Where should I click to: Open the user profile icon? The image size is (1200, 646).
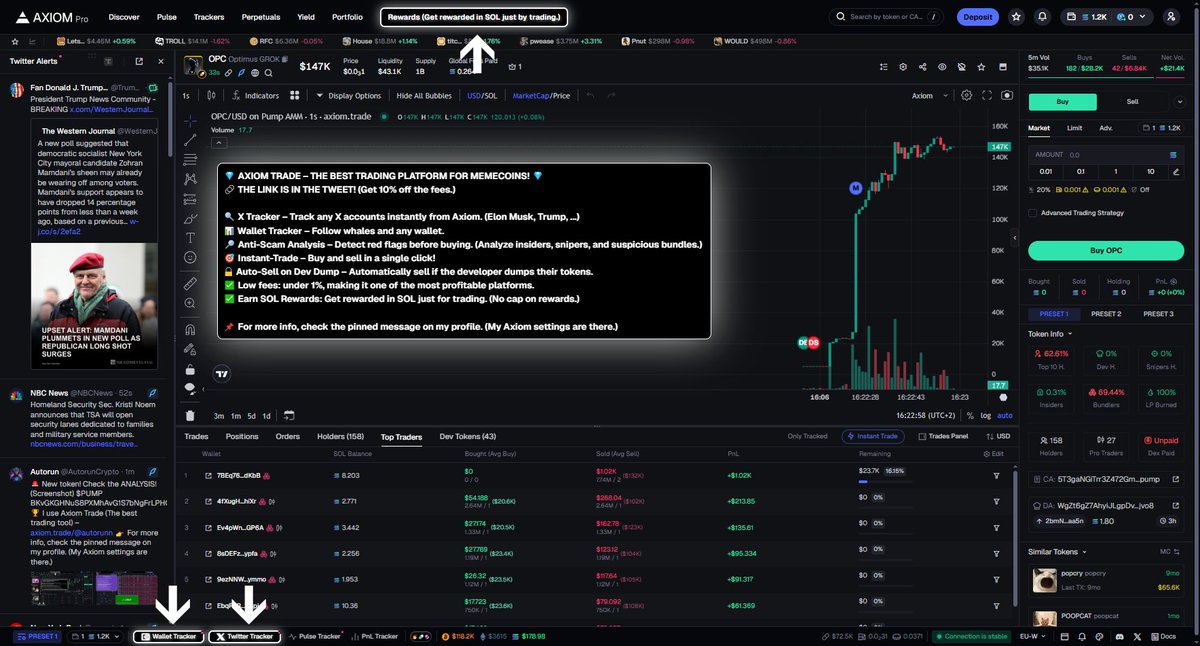[x=1171, y=17]
